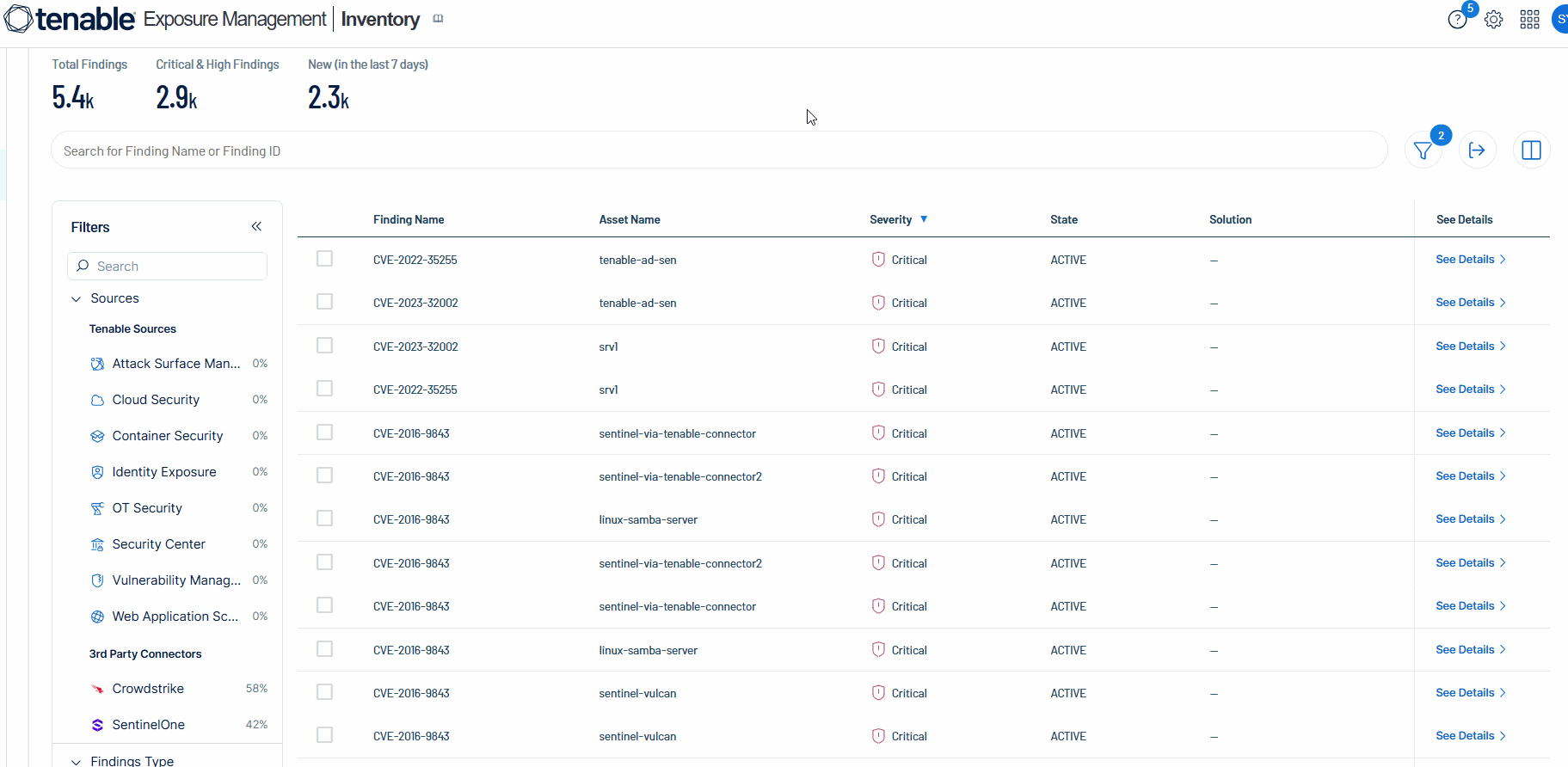Open the apps grid launcher icon
This screenshot has width=1568, height=767.
[x=1529, y=20]
